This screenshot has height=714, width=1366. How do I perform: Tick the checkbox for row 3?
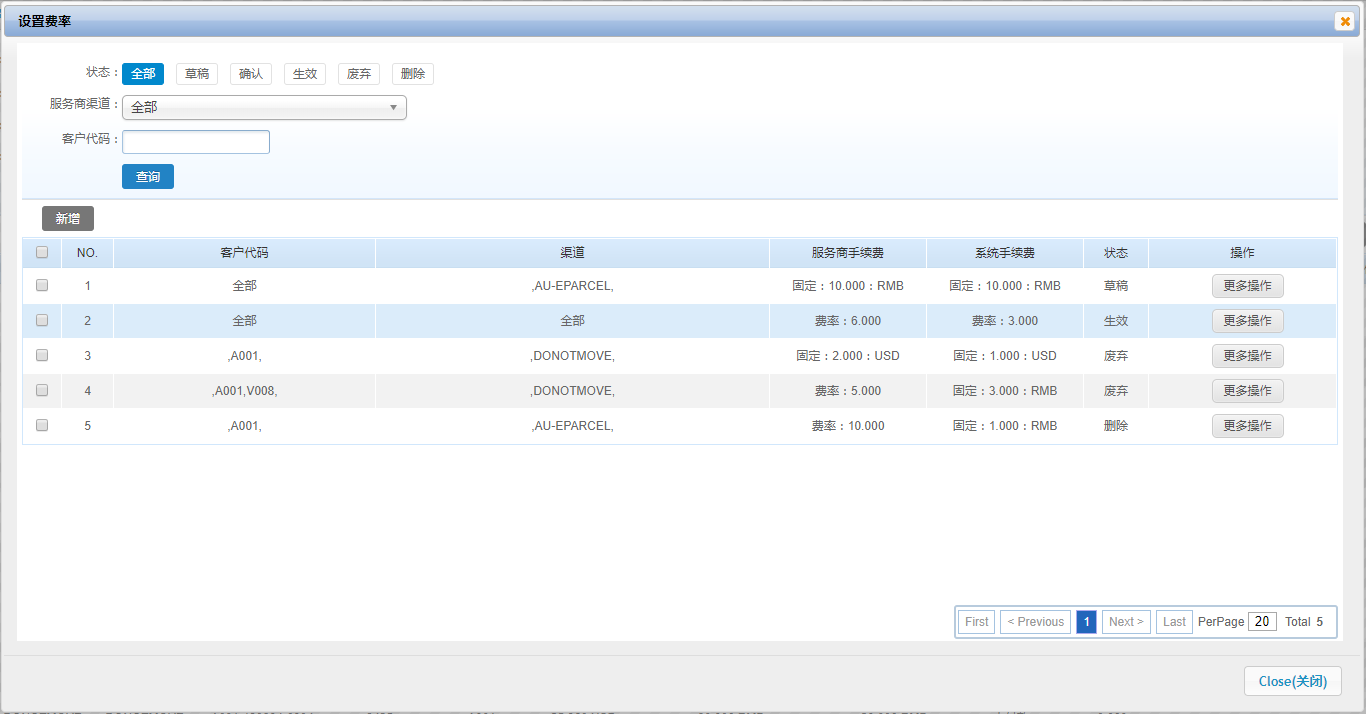(x=42, y=355)
